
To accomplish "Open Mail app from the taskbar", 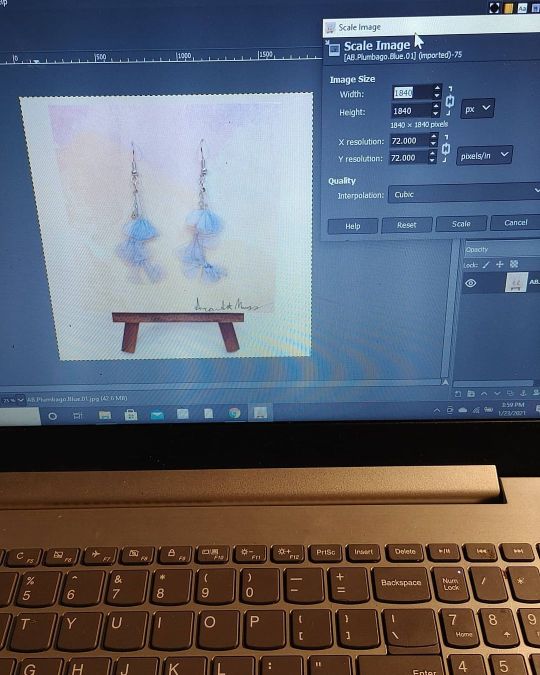I will point(157,415).
